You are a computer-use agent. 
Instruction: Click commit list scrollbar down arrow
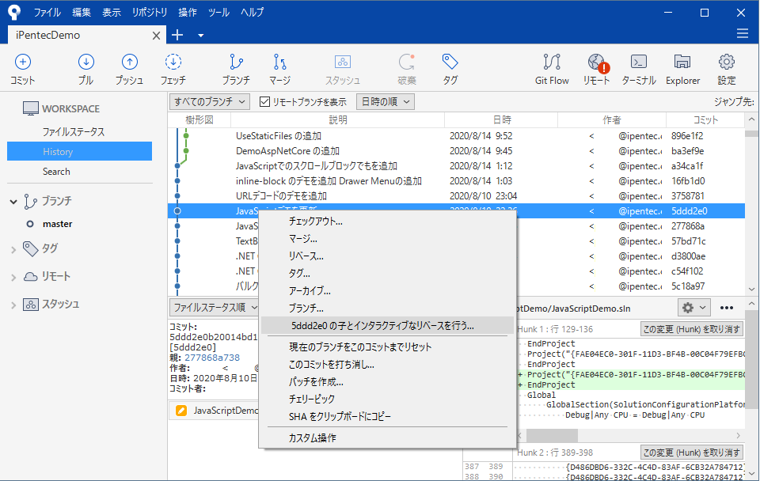[751, 289]
